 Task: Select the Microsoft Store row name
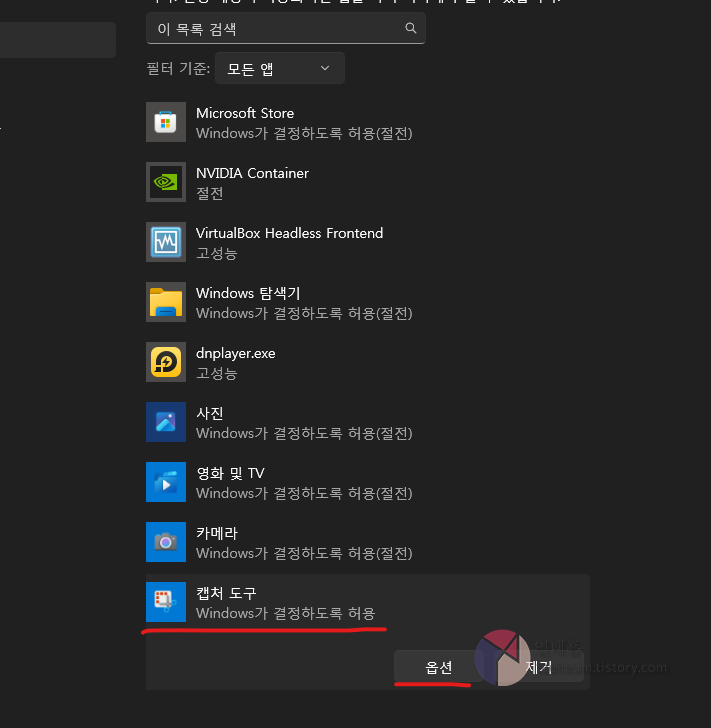[245, 113]
